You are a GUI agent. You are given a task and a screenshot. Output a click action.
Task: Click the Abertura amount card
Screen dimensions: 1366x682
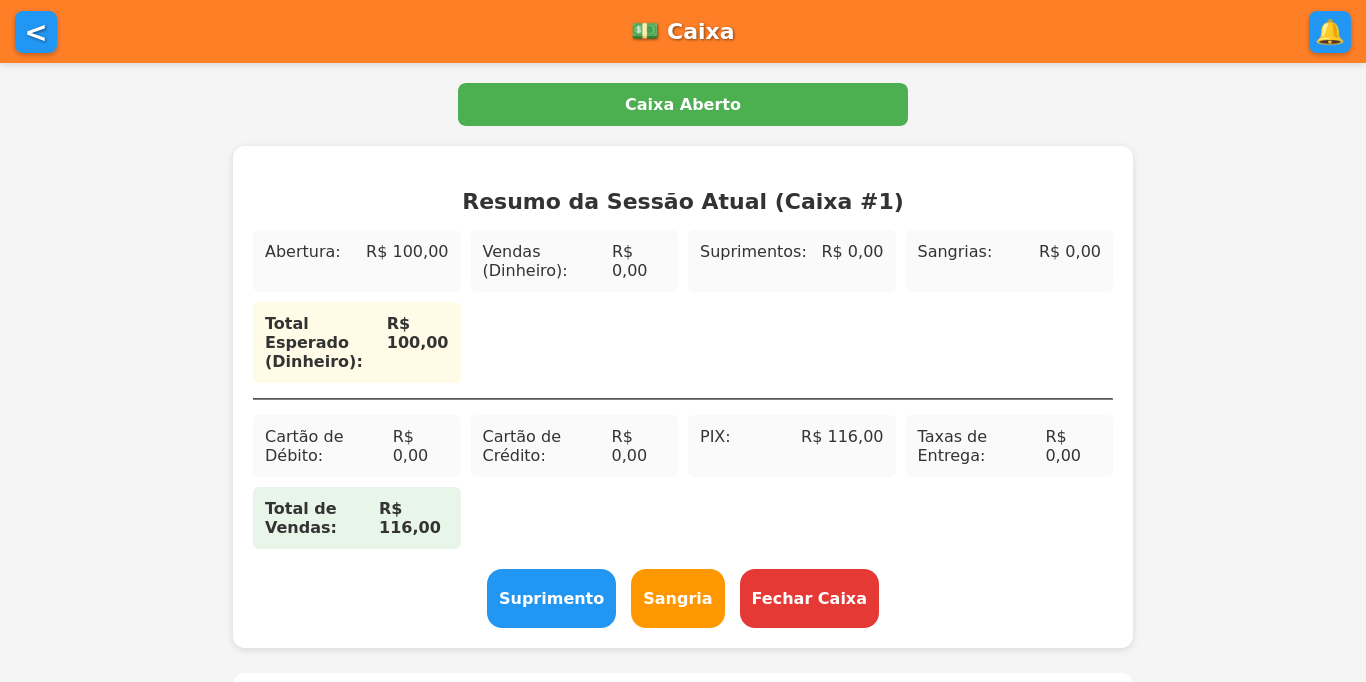pos(356,260)
